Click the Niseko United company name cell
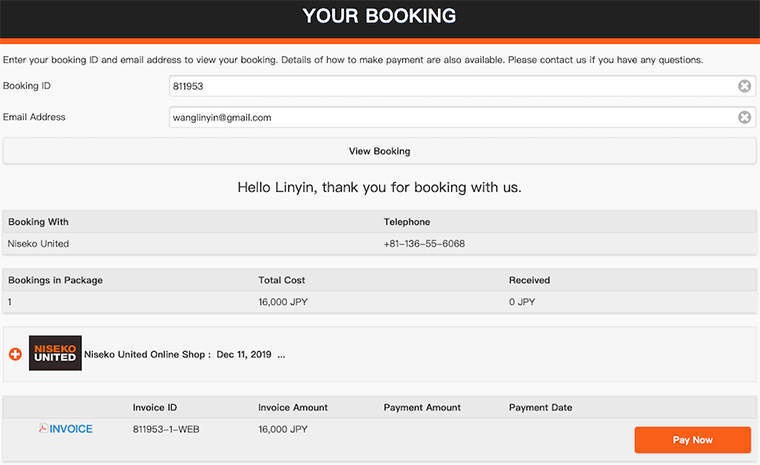760x465 pixels. 38,244
